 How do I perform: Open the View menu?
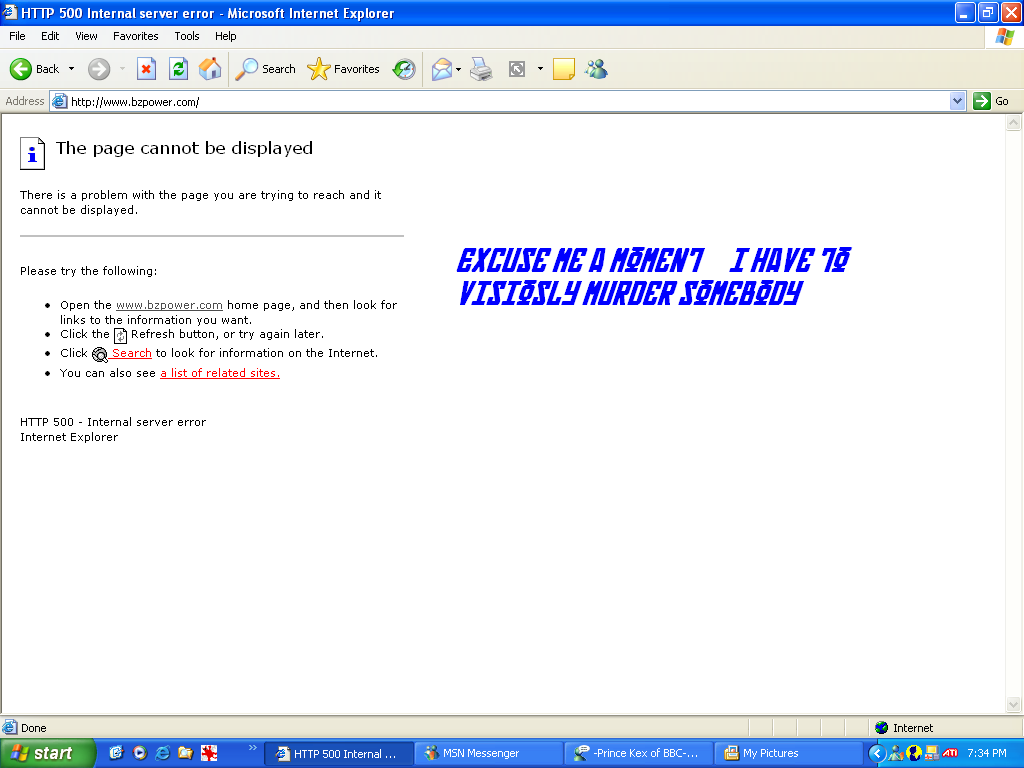pyautogui.click(x=86, y=35)
